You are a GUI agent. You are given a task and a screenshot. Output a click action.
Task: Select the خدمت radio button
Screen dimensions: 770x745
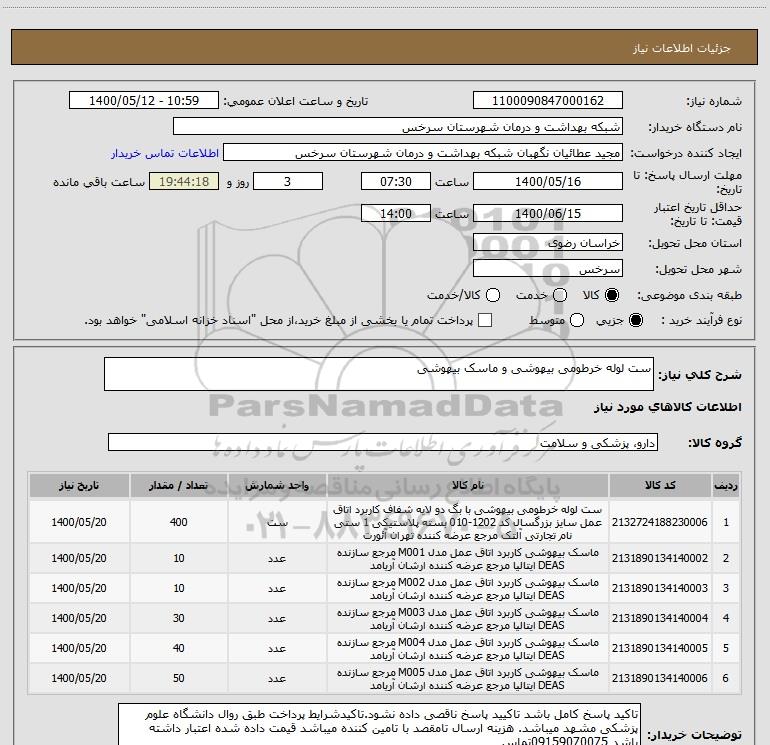[560, 295]
